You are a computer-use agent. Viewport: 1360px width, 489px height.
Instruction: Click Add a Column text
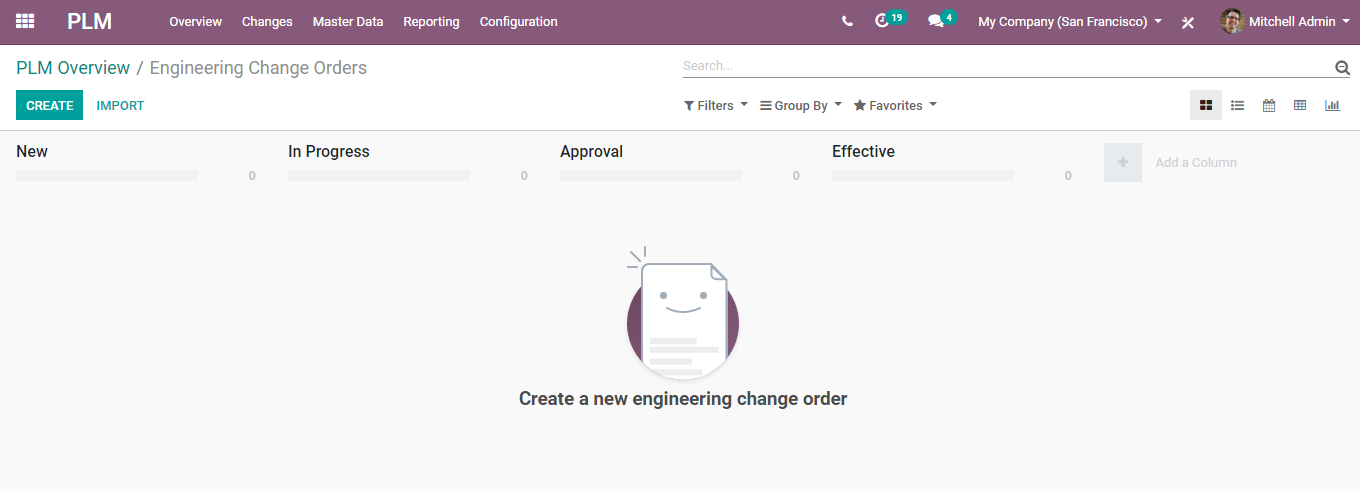[x=1196, y=162]
